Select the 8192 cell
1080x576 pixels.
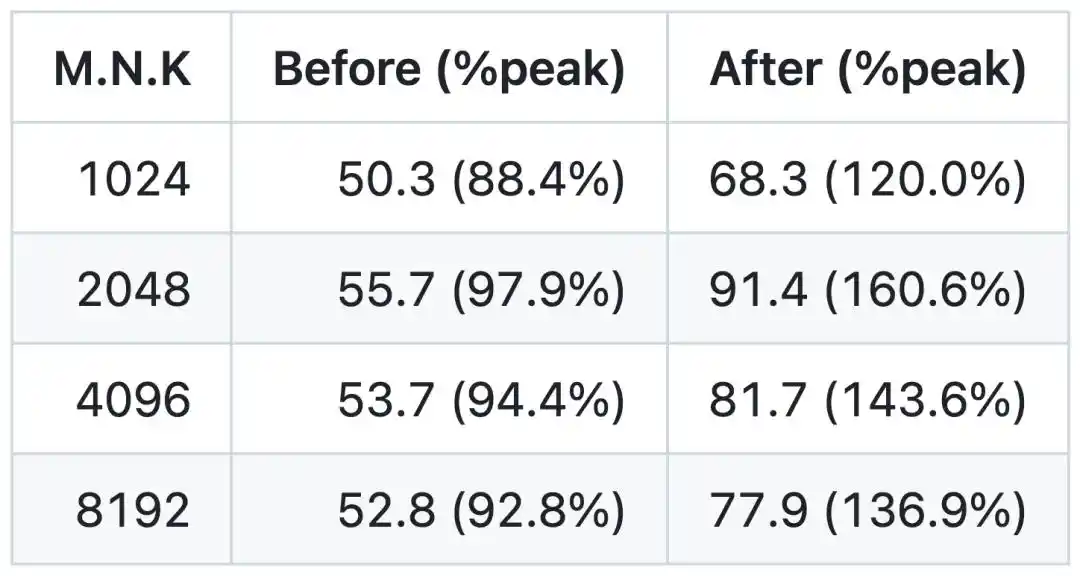pyautogui.click(x=122, y=508)
